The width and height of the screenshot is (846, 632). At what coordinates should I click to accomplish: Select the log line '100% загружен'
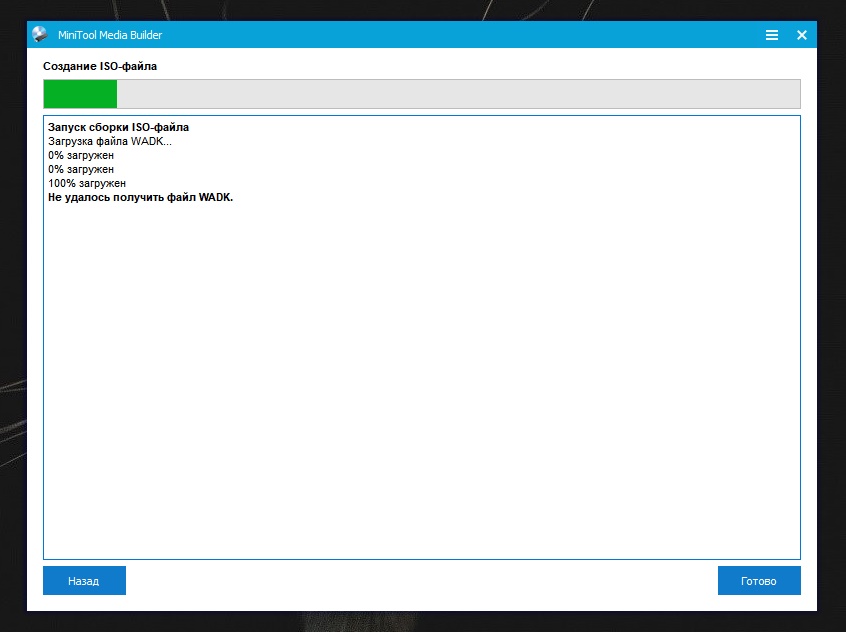(87, 184)
